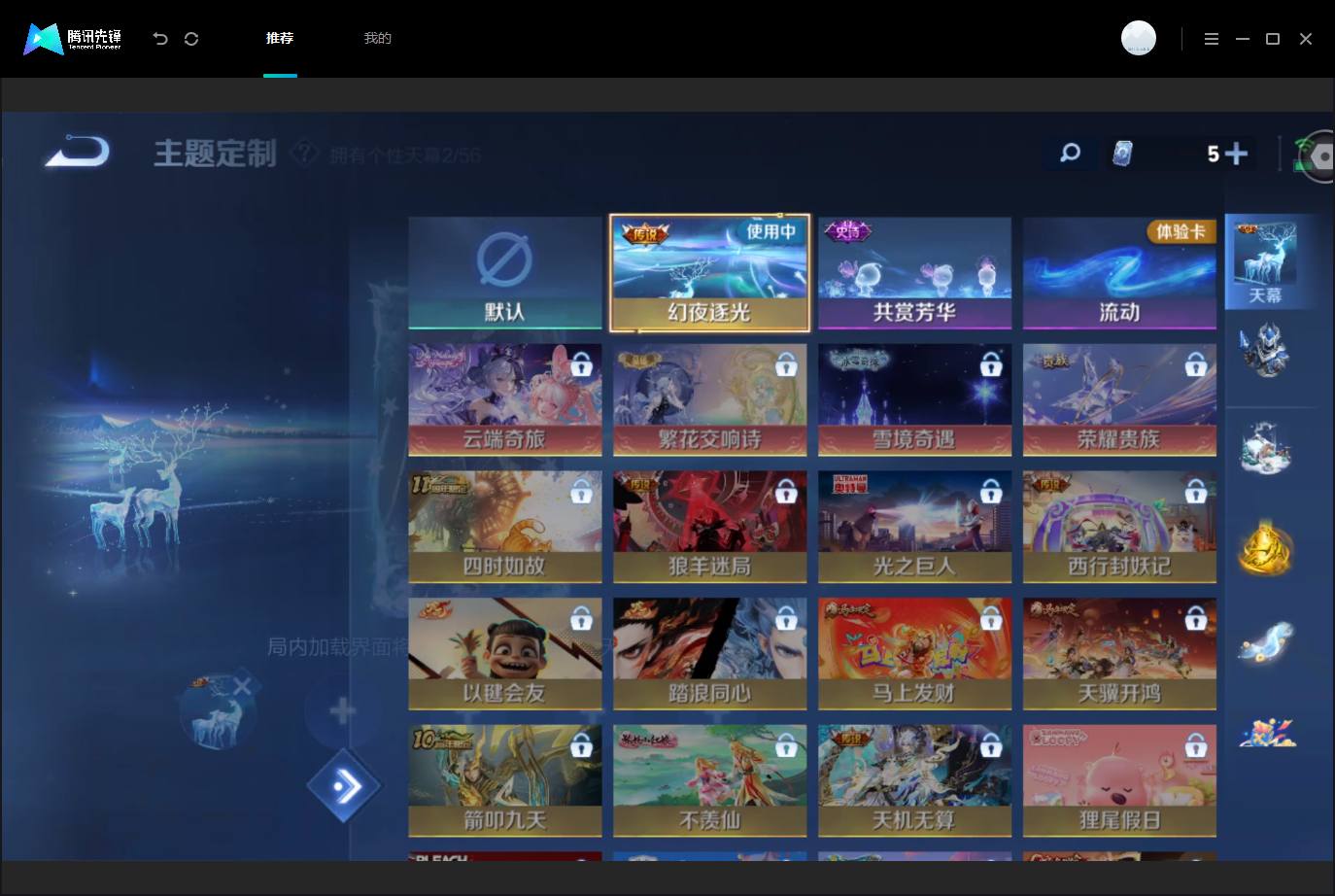
Task: Click the help question mark icon
Action: click(x=304, y=154)
